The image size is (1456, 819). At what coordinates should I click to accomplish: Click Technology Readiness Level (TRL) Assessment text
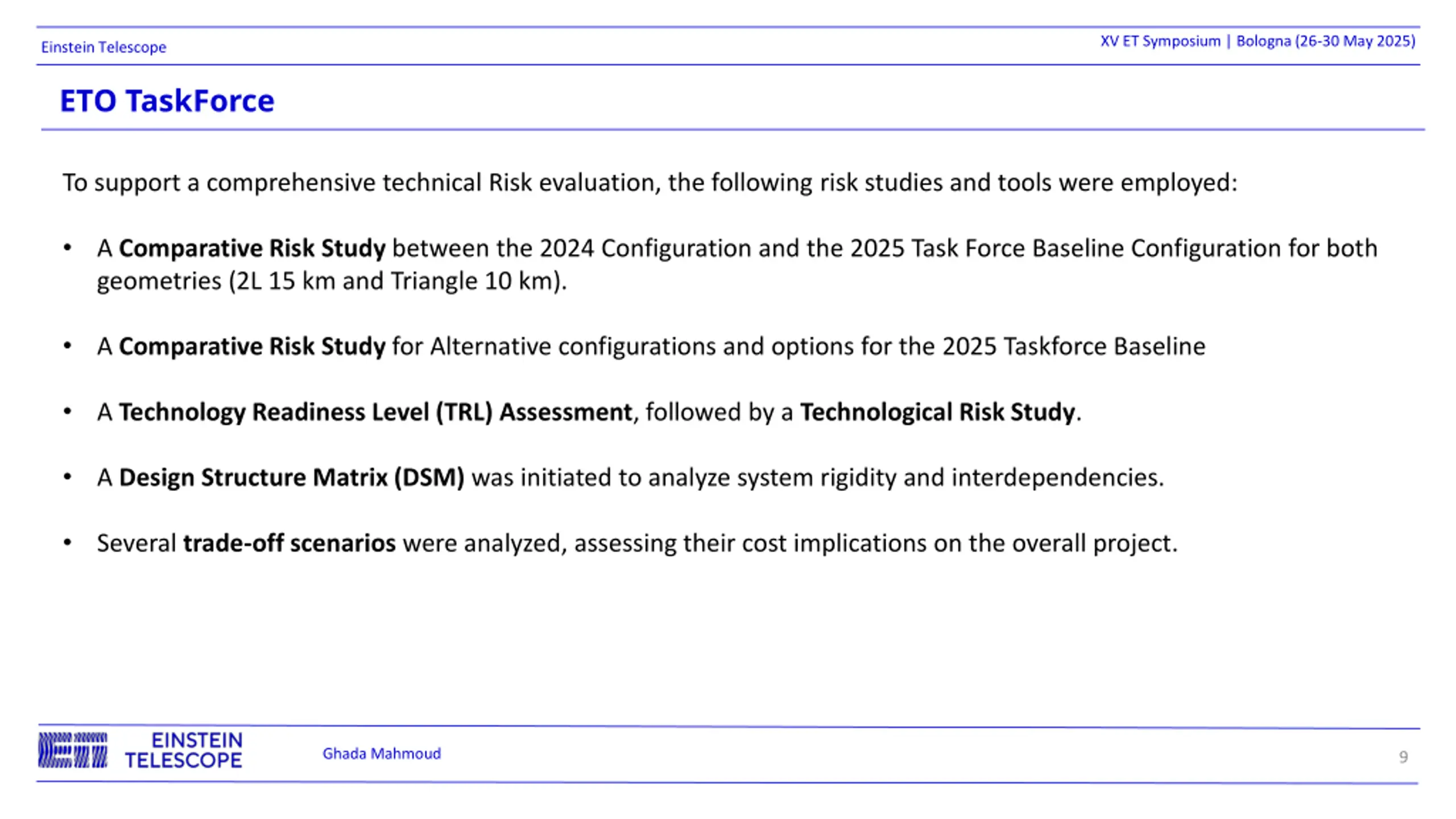[x=375, y=412]
